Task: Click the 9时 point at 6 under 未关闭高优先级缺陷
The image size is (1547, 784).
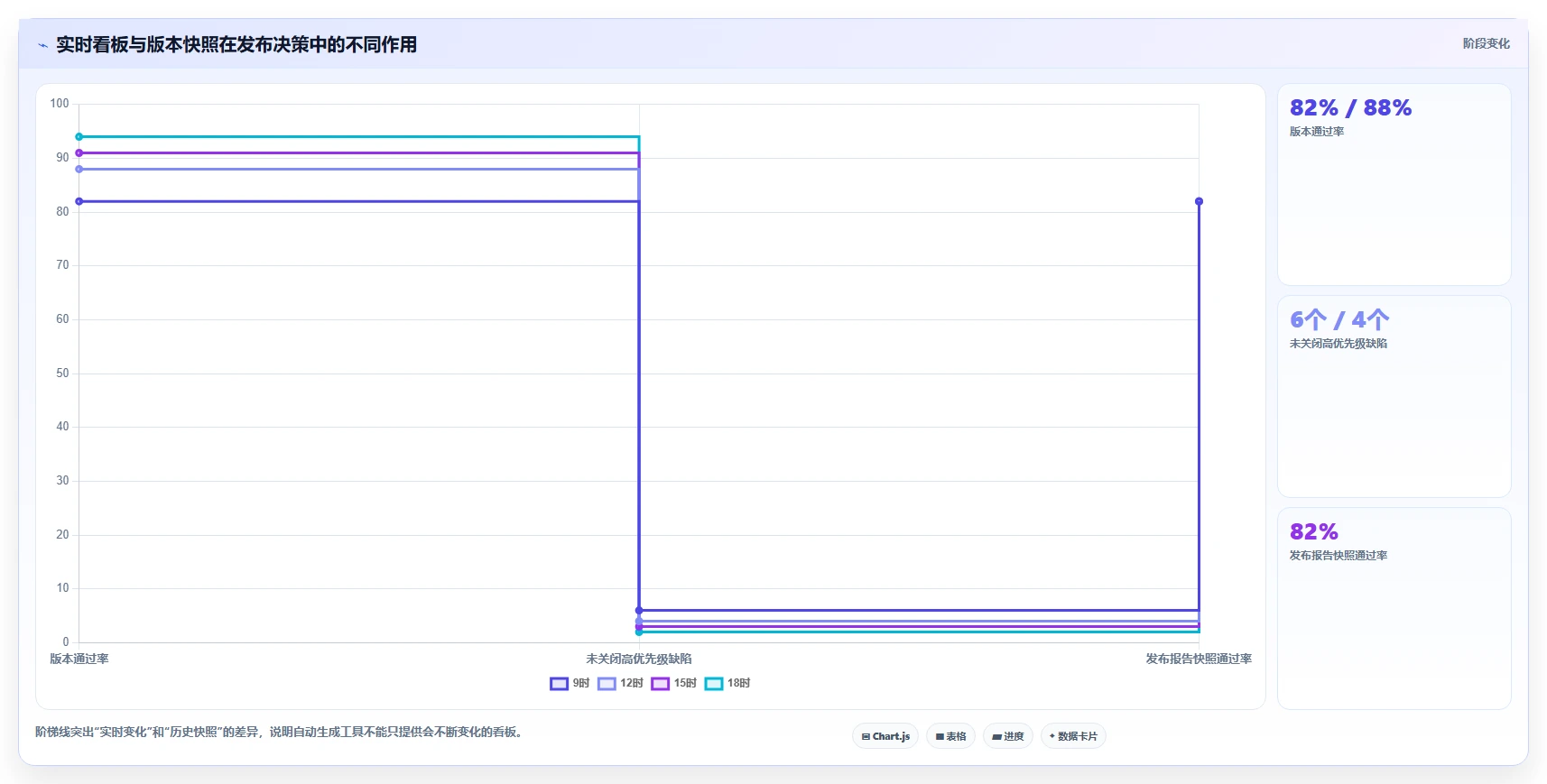Action: click(639, 611)
